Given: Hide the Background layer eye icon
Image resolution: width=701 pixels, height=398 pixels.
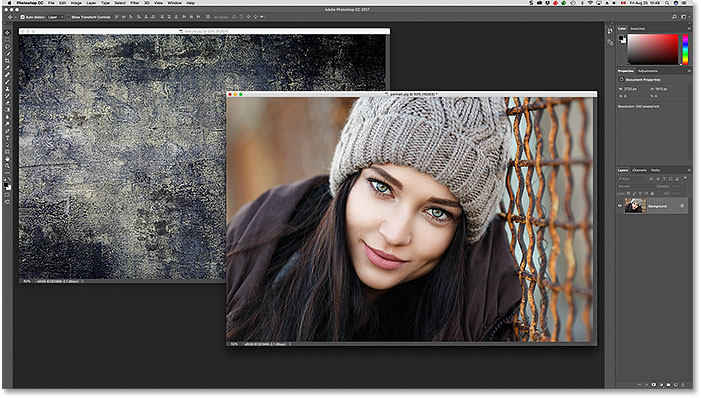Looking at the screenshot, I should 620,206.
